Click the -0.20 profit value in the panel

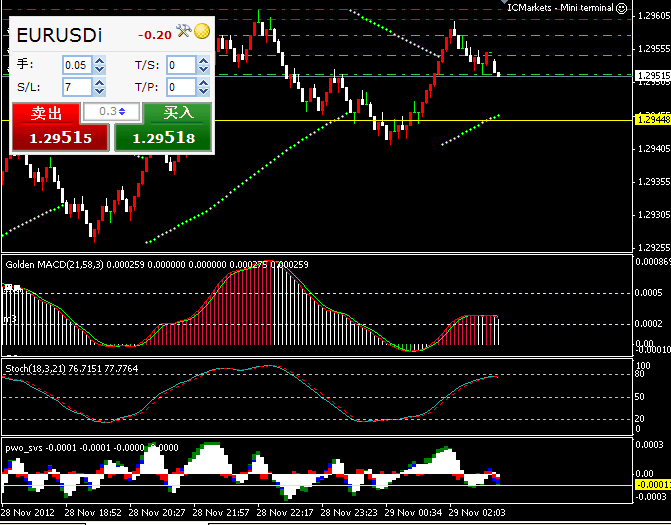coord(155,35)
